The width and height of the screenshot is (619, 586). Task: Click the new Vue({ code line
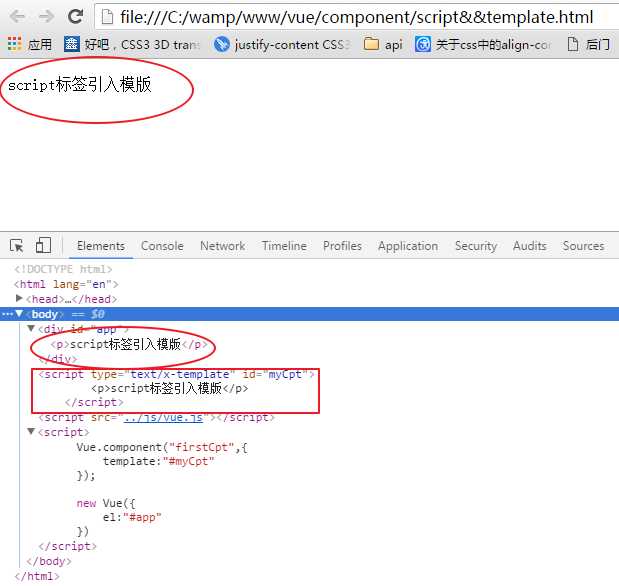[x=106, y=503]
